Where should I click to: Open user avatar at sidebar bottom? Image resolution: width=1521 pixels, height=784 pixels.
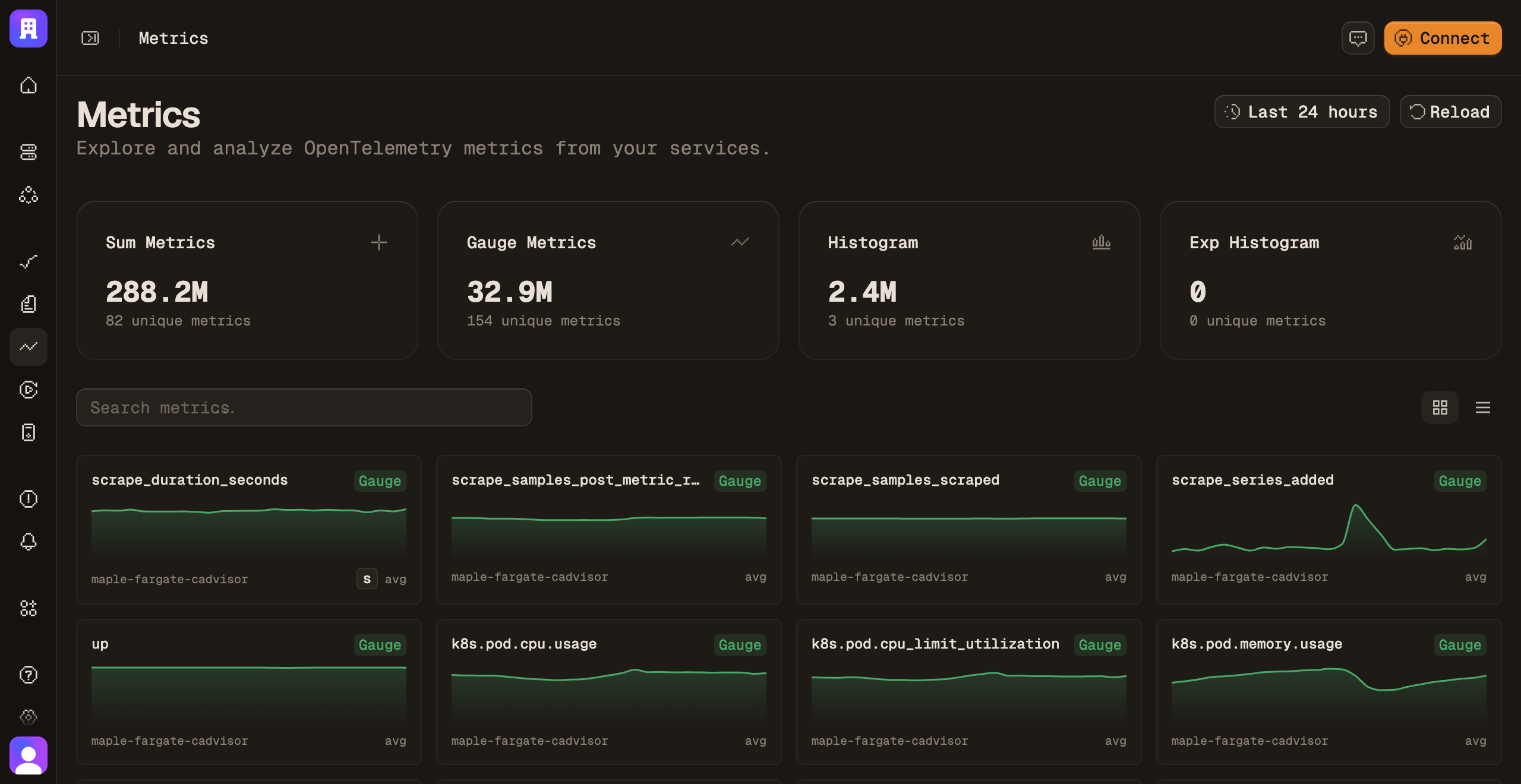tap(29, 755)
